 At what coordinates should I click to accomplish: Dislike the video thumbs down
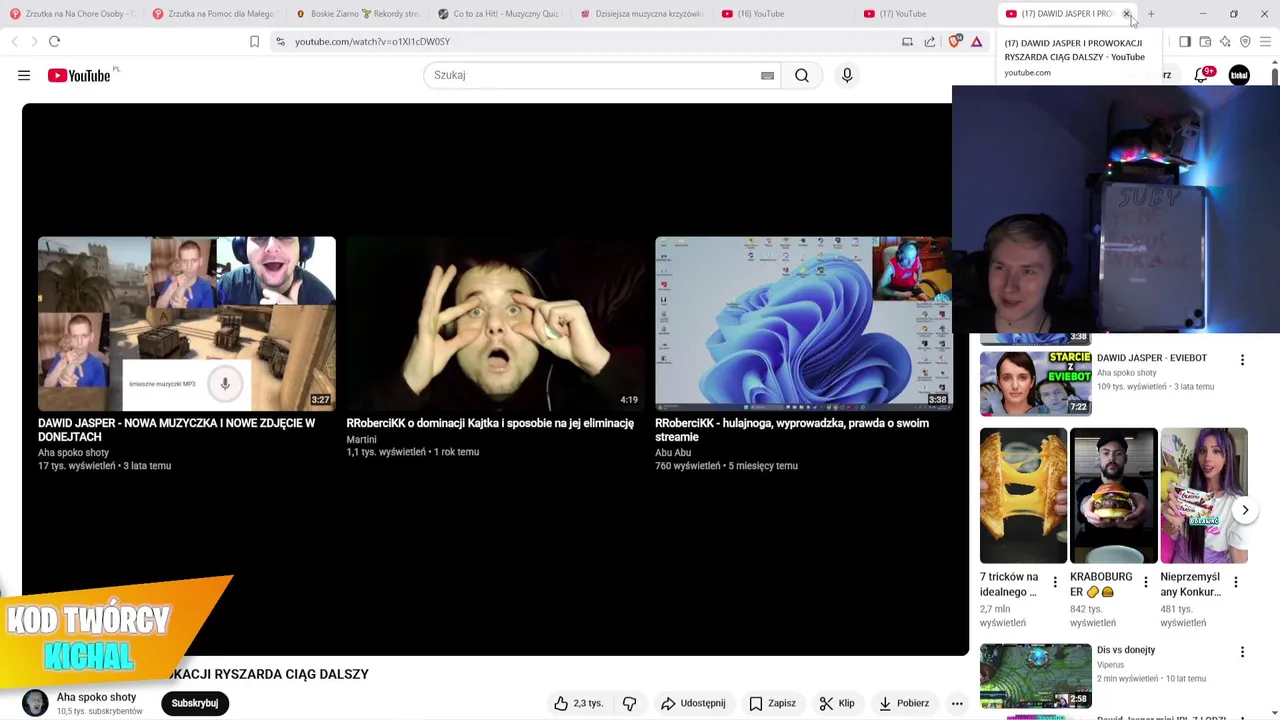click(629, 703)
